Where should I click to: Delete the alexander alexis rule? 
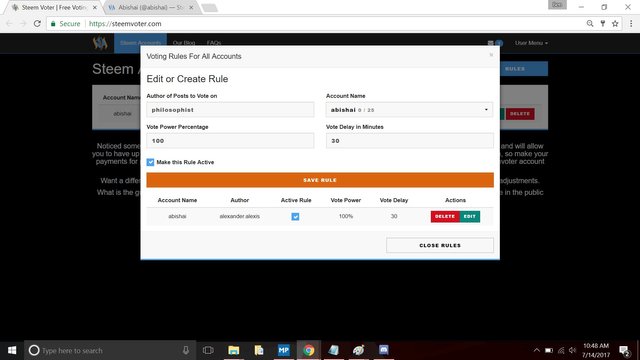(445, 216)
